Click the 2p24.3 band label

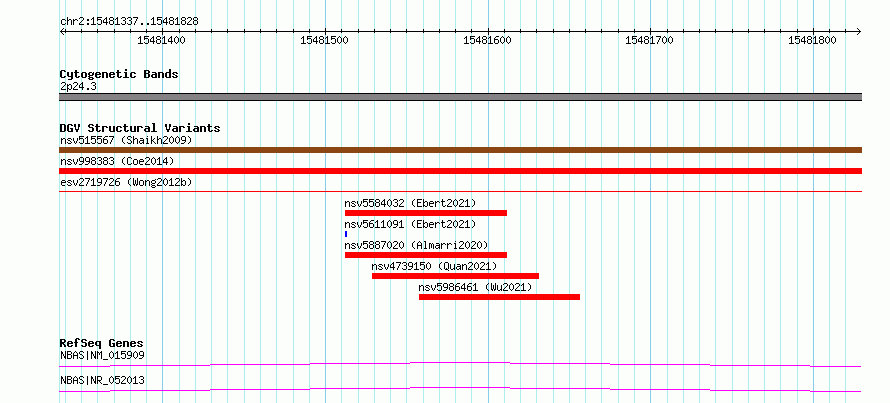pyautogui.click(x=77, y=87)
